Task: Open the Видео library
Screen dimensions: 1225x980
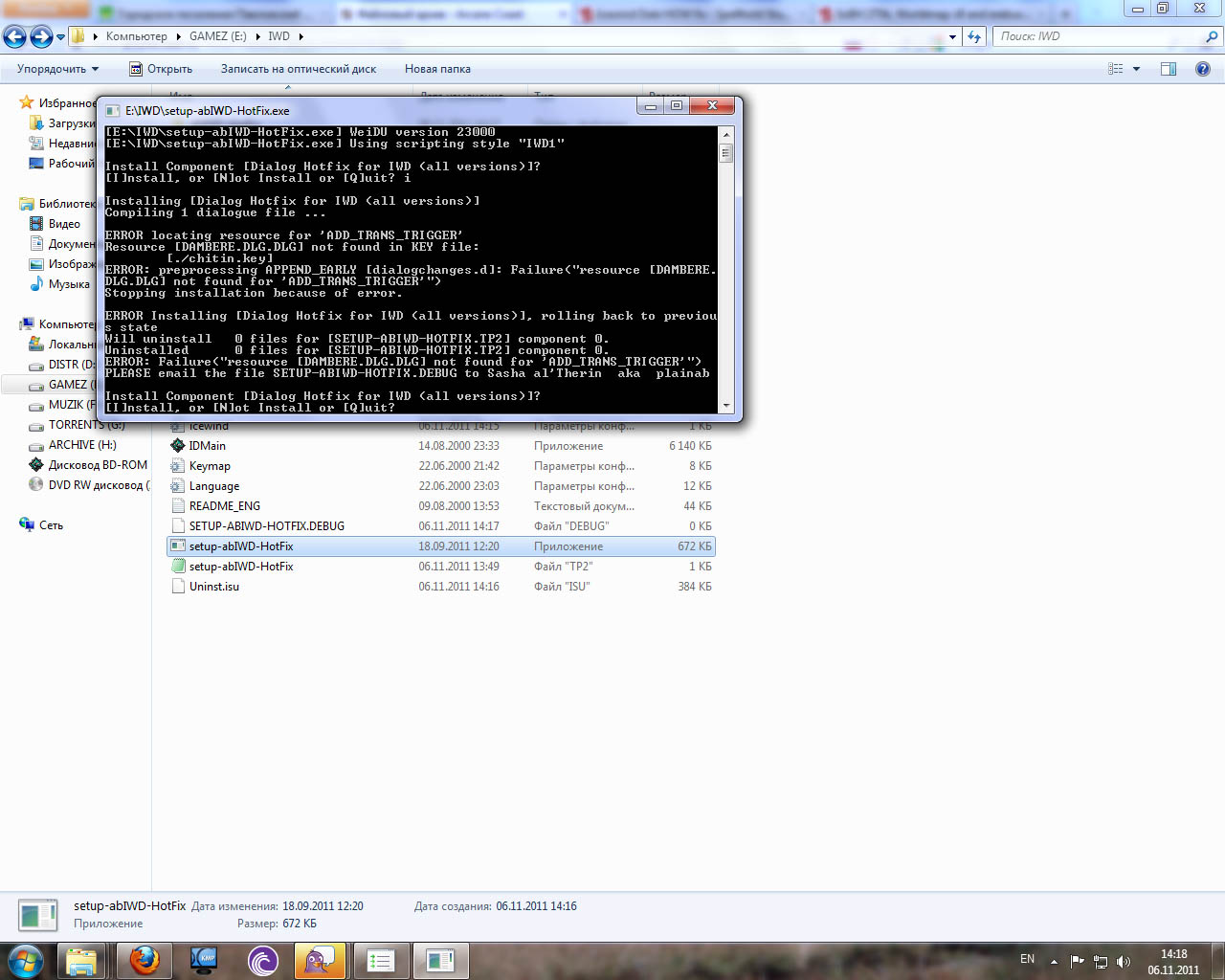Action: coord(56,224)
